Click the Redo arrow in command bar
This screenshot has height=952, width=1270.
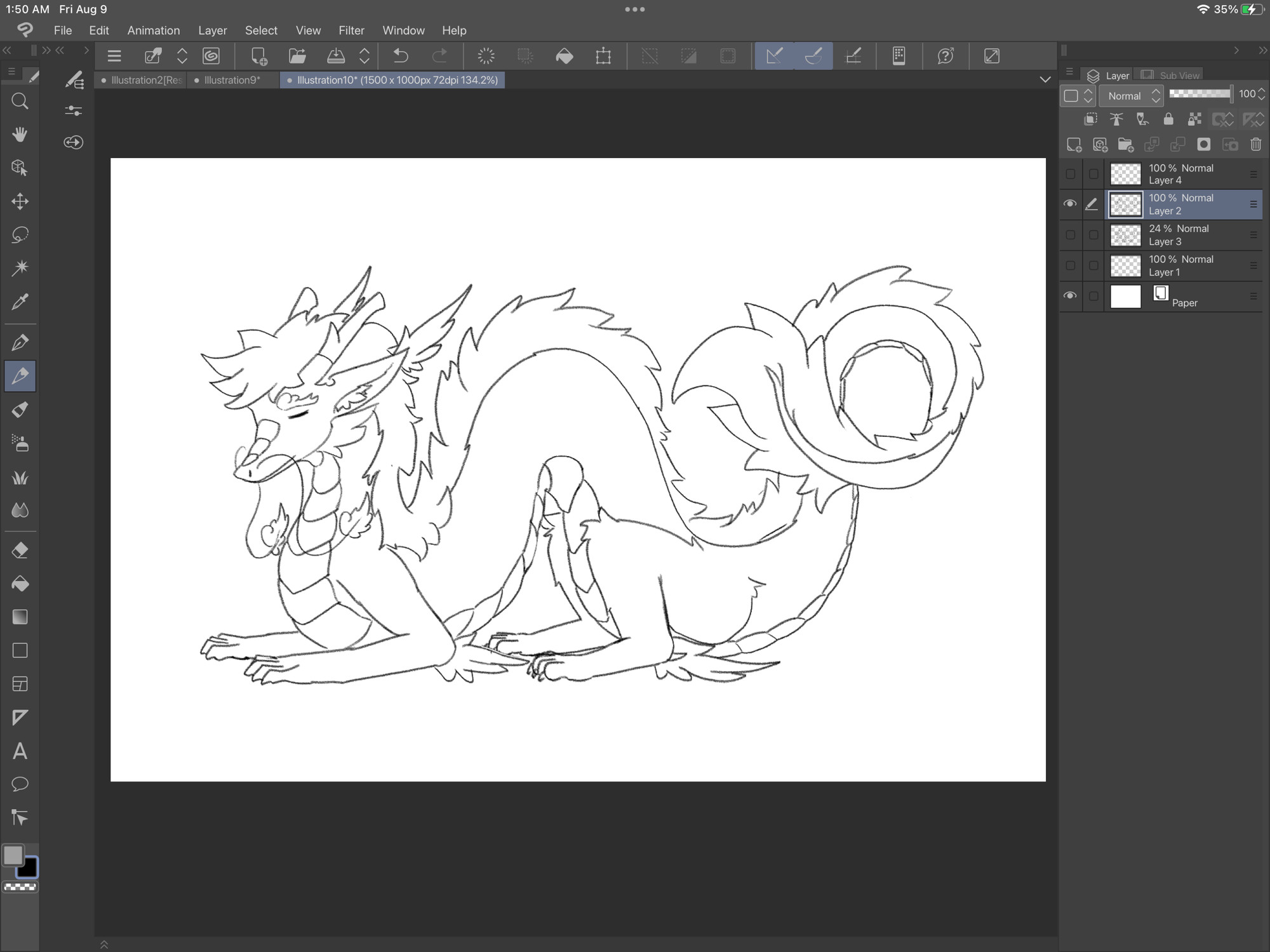coord(439,56)
